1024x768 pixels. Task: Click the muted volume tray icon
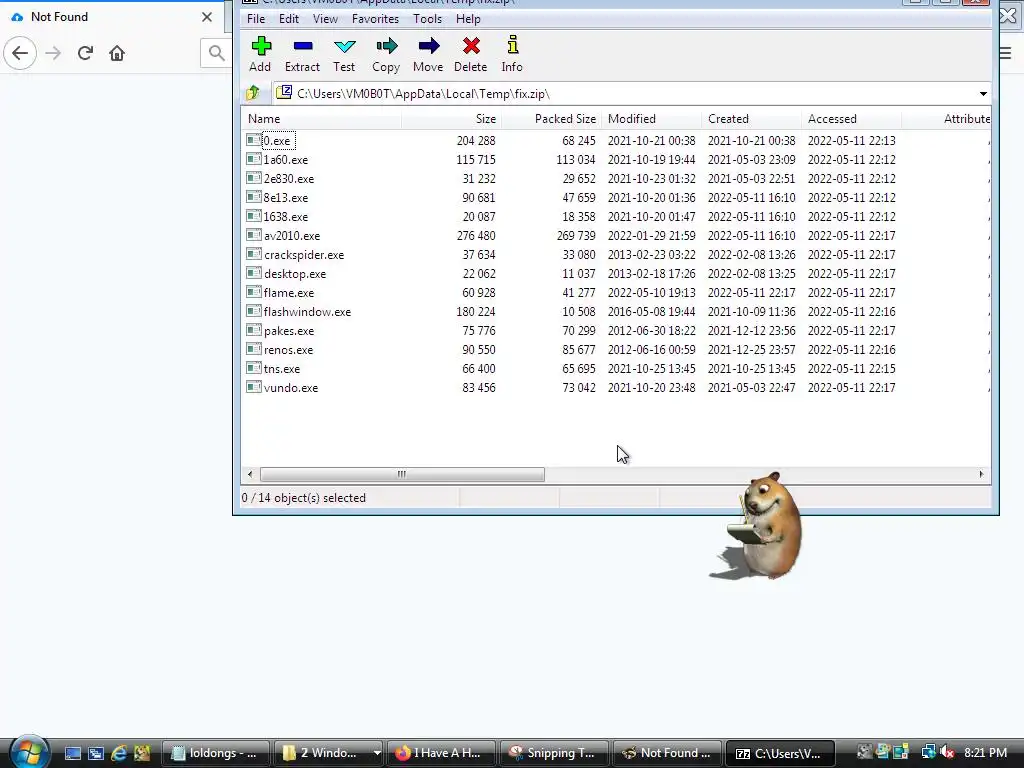(947, 752)
